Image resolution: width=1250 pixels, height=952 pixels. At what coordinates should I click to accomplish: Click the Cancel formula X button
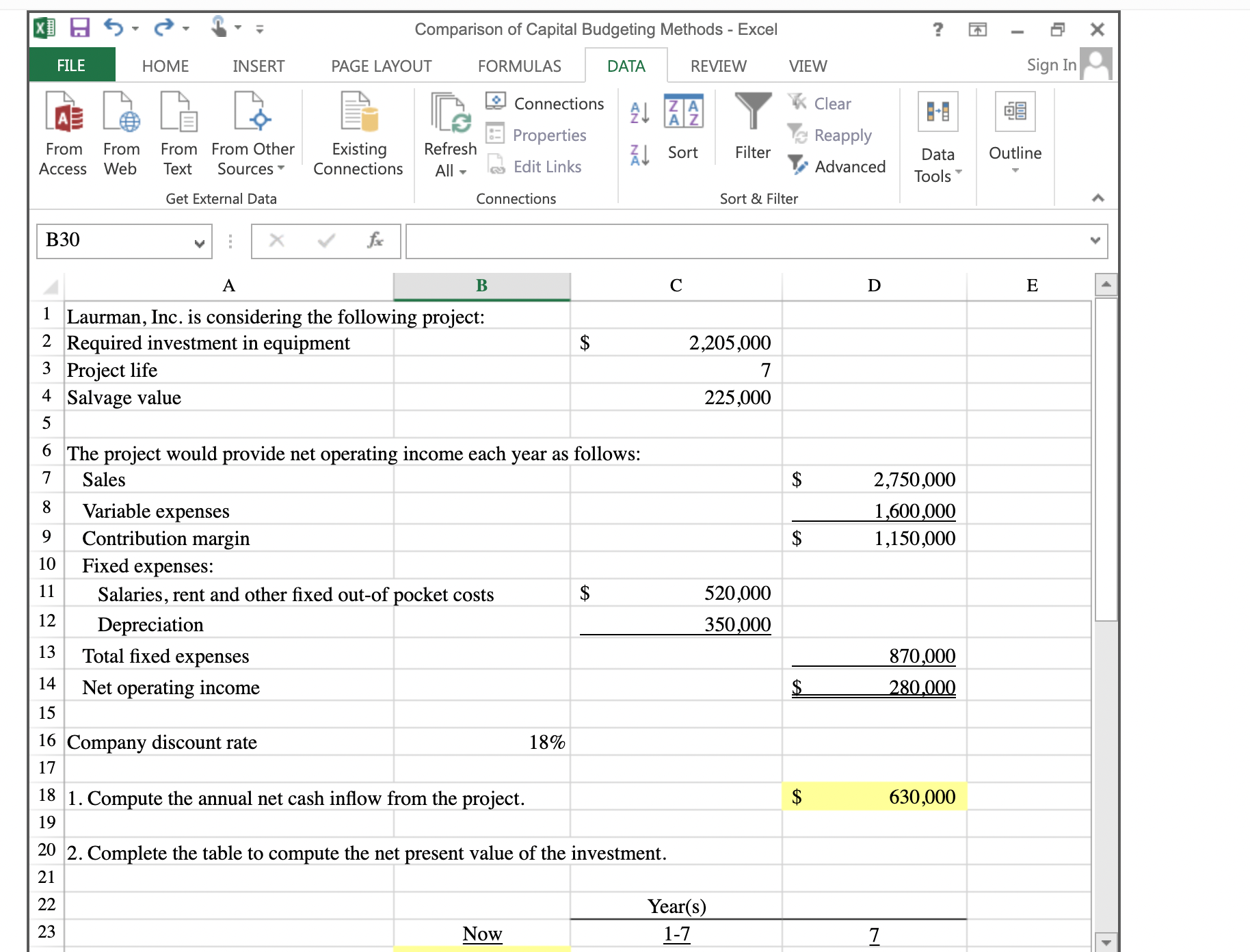[x=276, y=240]
